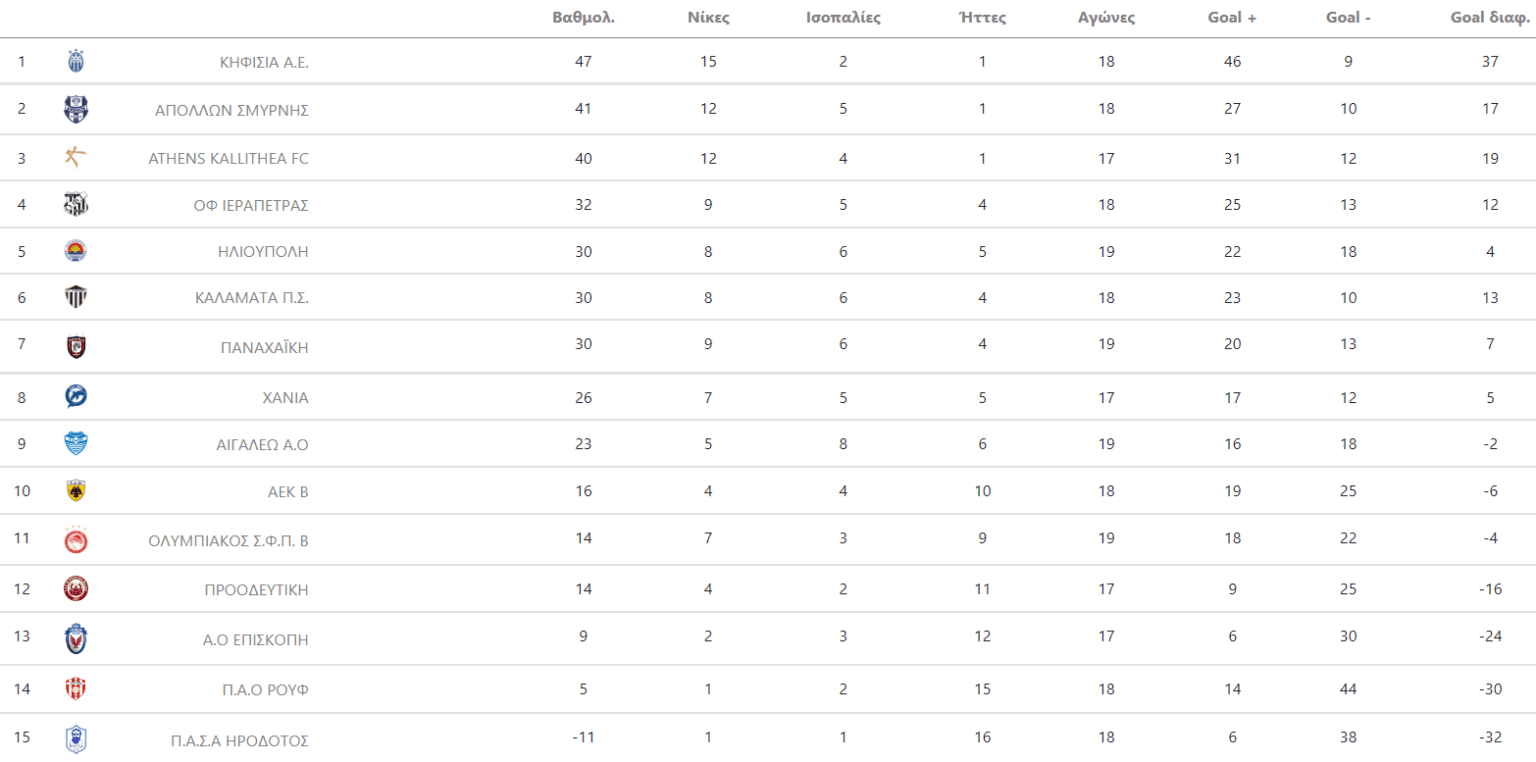Click the ΠΡΟΟΔΕΥΤΙΚΗ red round crest
Screen dimensions: 1536x762
click(x=76, y=589)
